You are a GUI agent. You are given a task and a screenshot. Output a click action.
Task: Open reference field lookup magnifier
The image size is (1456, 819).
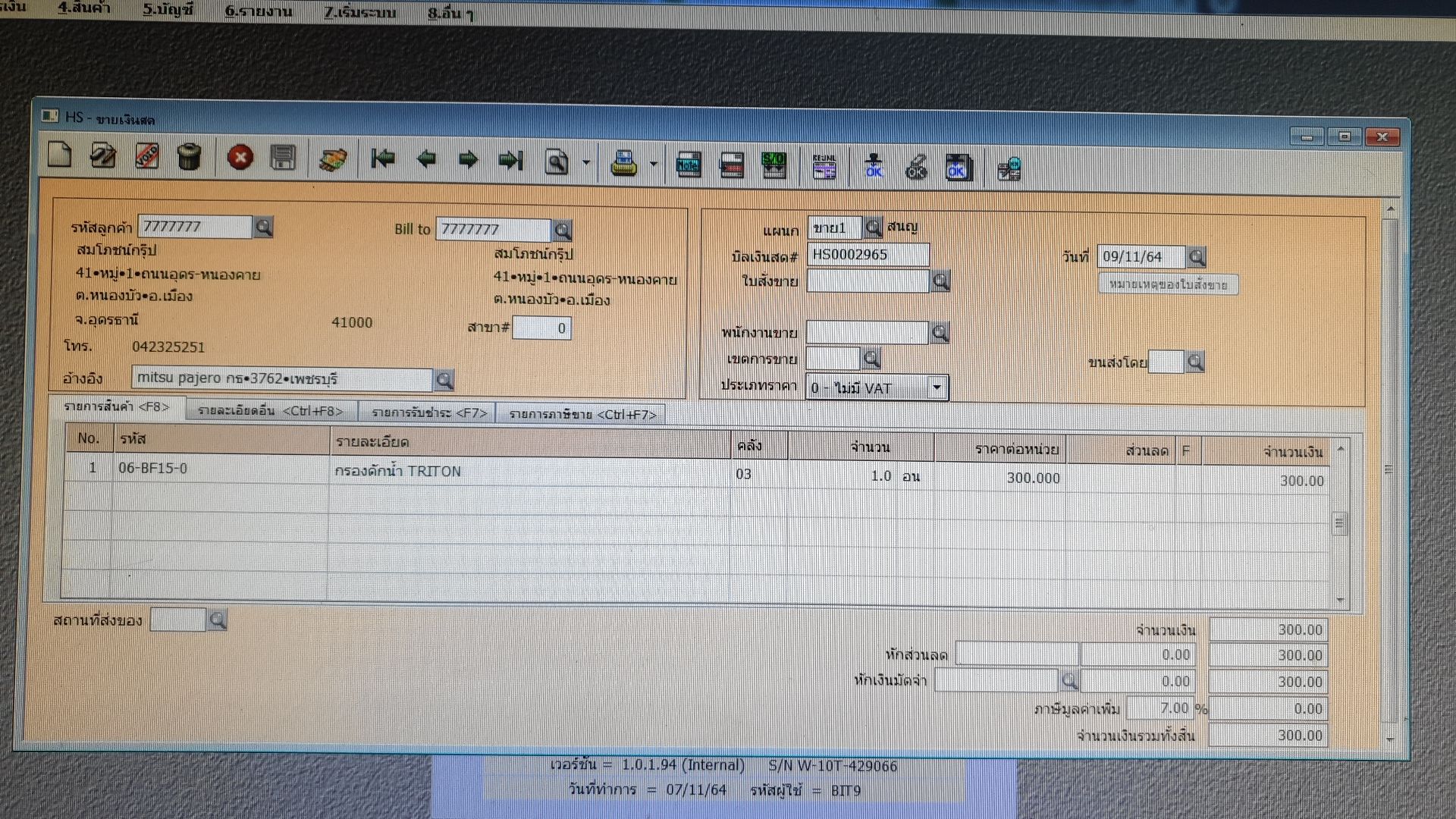pyautogui.click(x=444, y=380)
